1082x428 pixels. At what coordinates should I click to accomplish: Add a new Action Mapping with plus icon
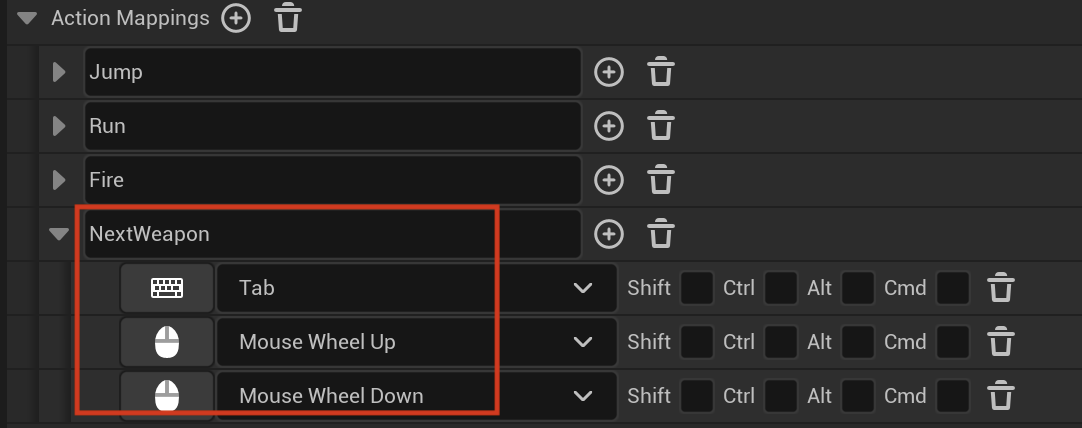pyautogui.click(x=236, y=18)
